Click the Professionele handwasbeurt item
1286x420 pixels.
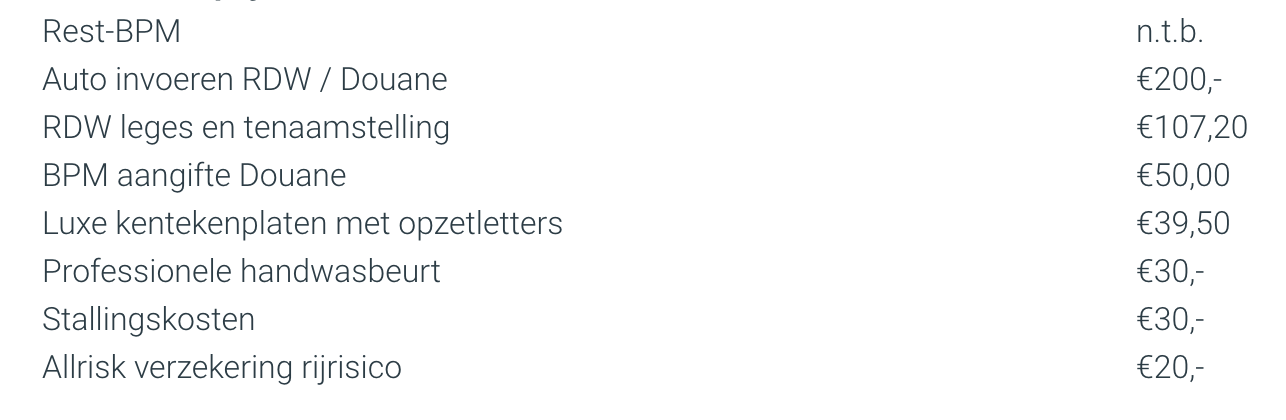pyautogui.click(x=241, y=271)
